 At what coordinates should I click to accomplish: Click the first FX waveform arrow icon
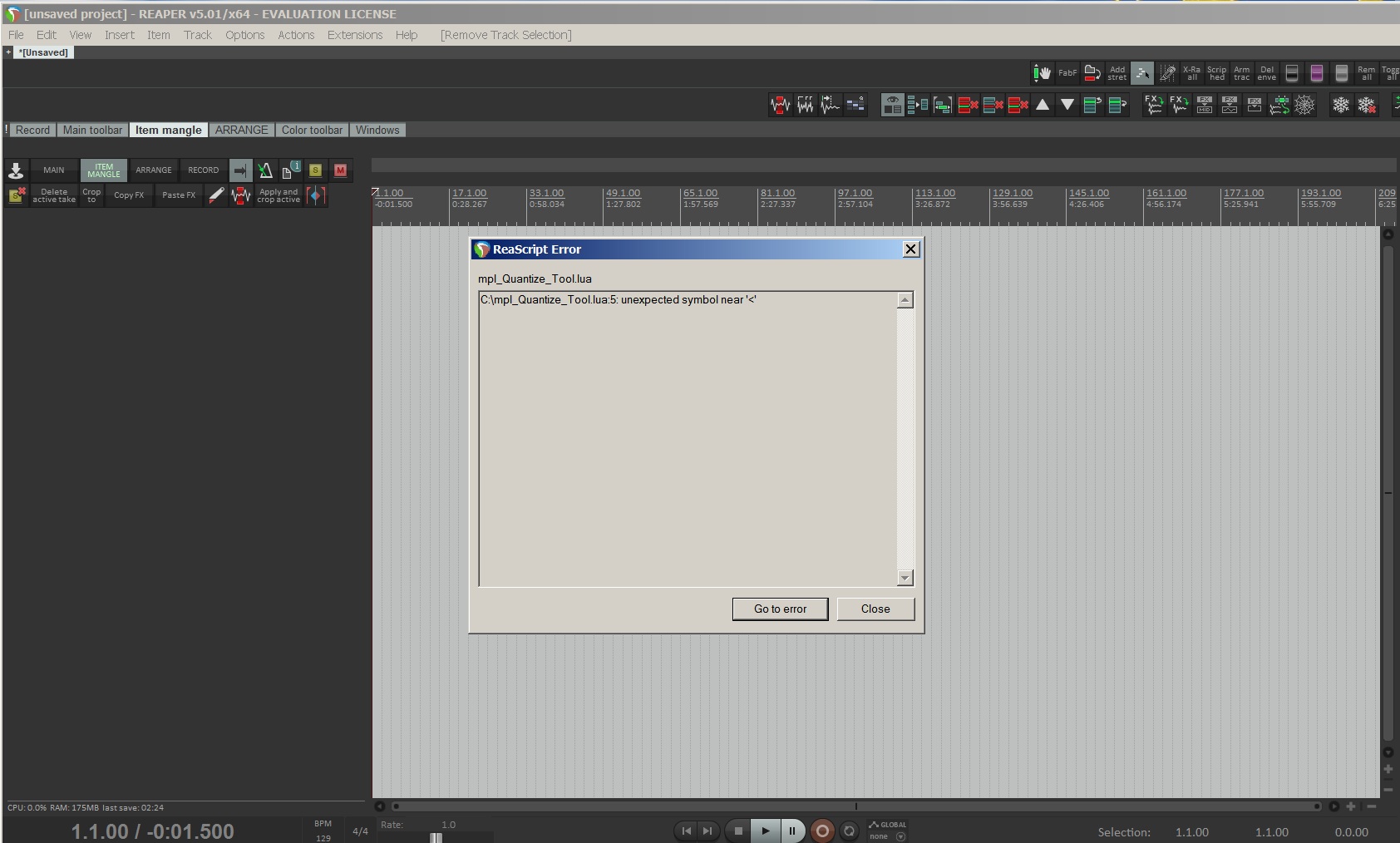1154,105
